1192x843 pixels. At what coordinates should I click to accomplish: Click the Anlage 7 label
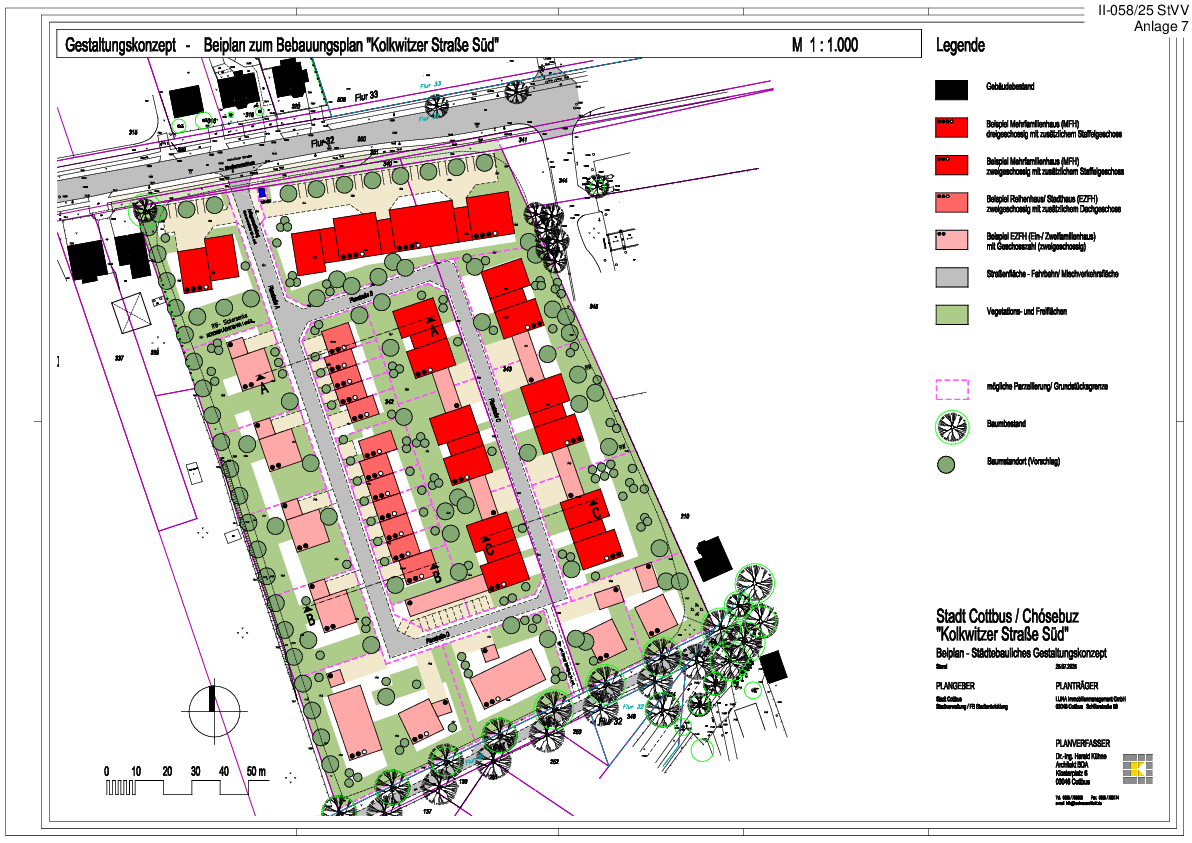(1161, 26)
